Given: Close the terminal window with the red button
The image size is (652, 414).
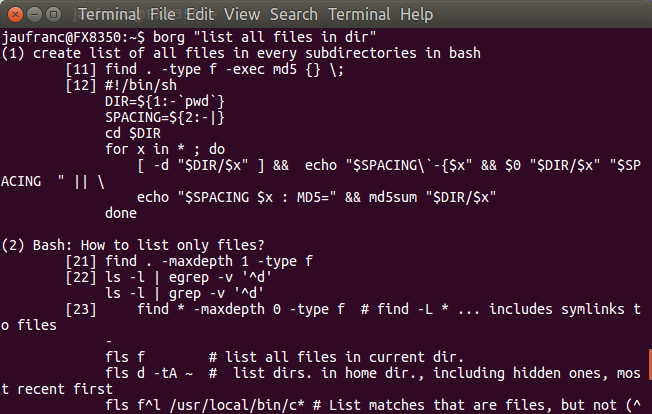Looking at the screenshot, I should click(15, 15).
